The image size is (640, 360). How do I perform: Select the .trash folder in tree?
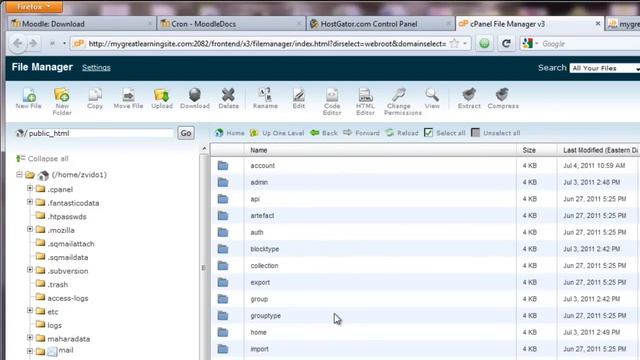click(x=58, y=284)
